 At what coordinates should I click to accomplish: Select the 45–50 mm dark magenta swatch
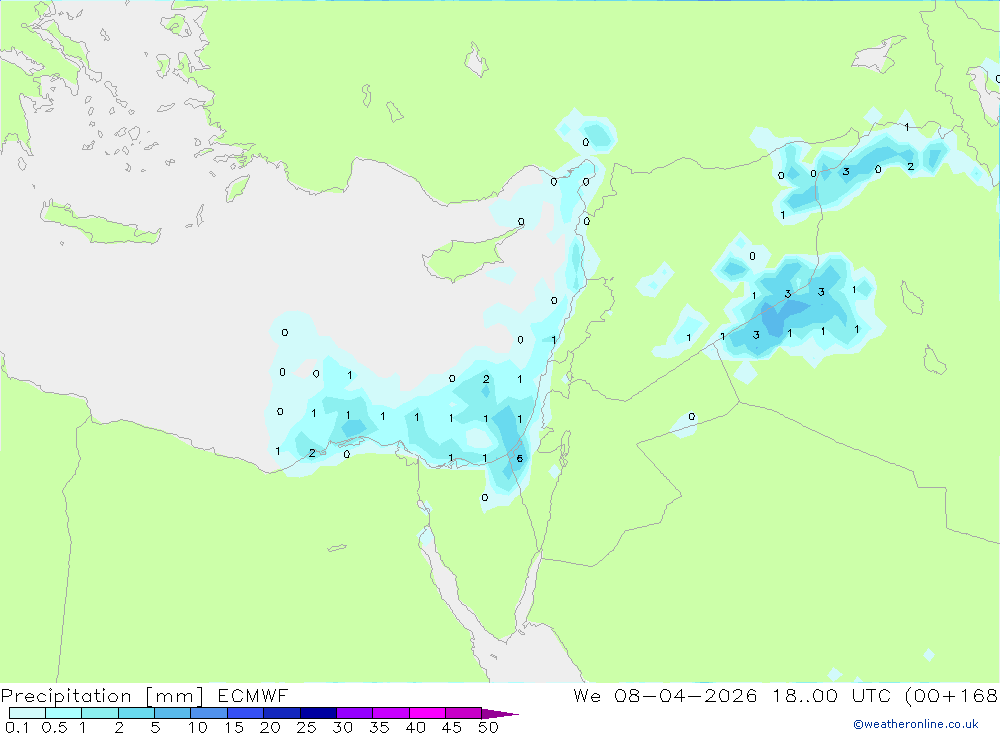463,713
